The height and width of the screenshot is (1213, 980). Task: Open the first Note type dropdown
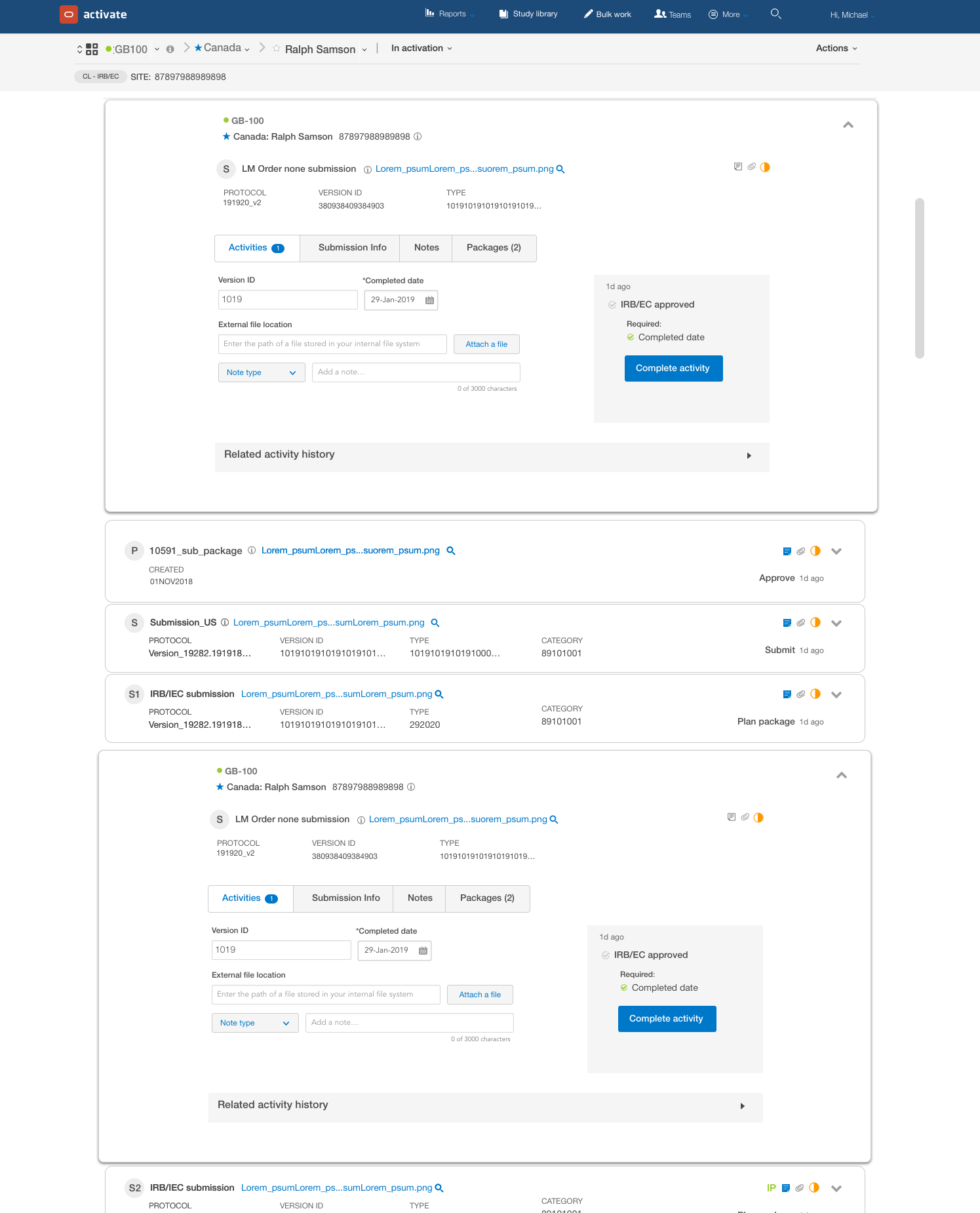pyautogui.click(x=261, y=372)
